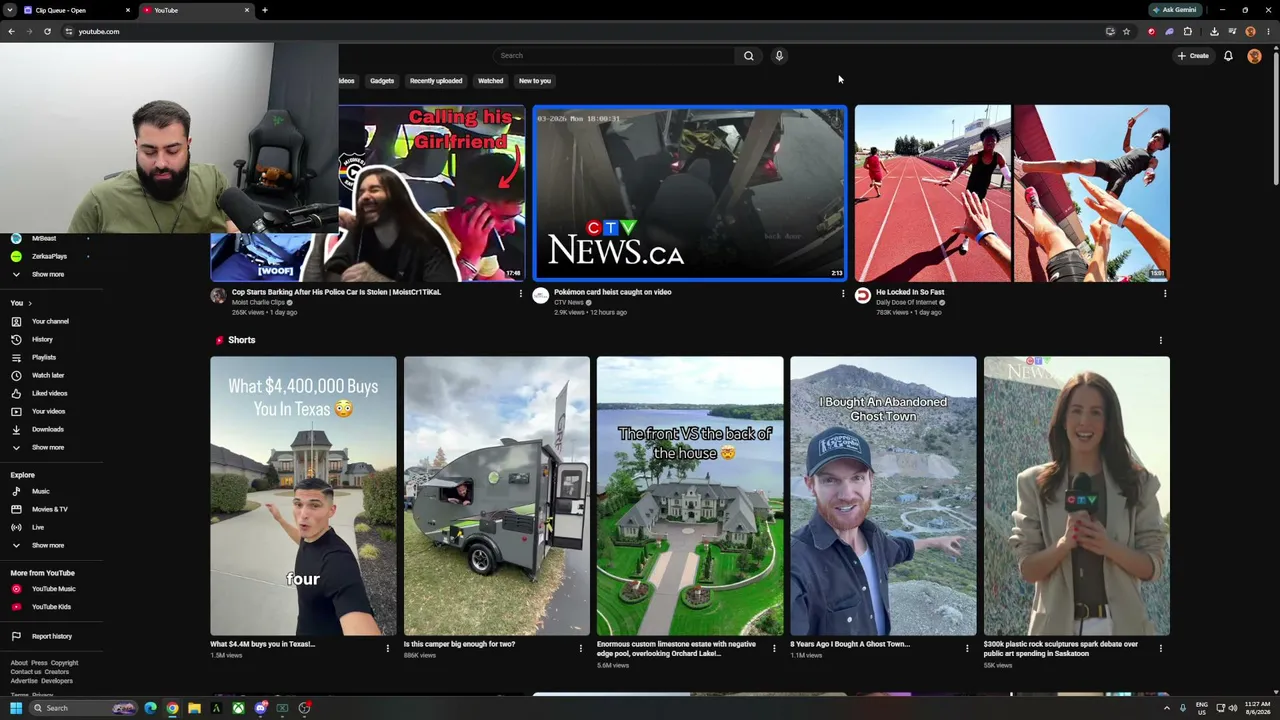Viewport: 1280px width, 720px height.
Task: Open options for the Texas $4.4M short
Action: pos(387,648)
